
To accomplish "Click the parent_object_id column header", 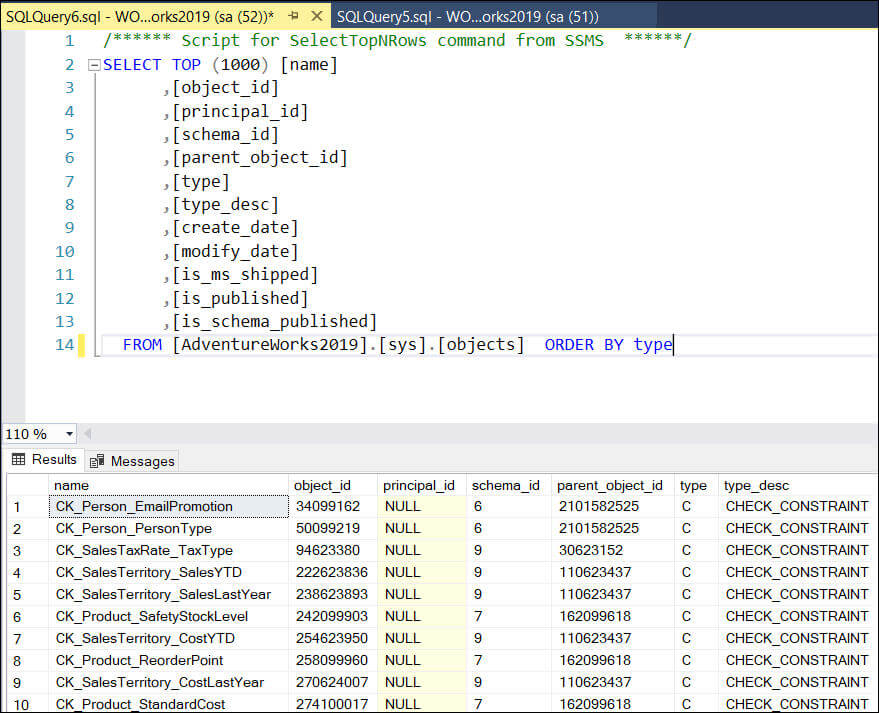I will (x=611, y=485).
